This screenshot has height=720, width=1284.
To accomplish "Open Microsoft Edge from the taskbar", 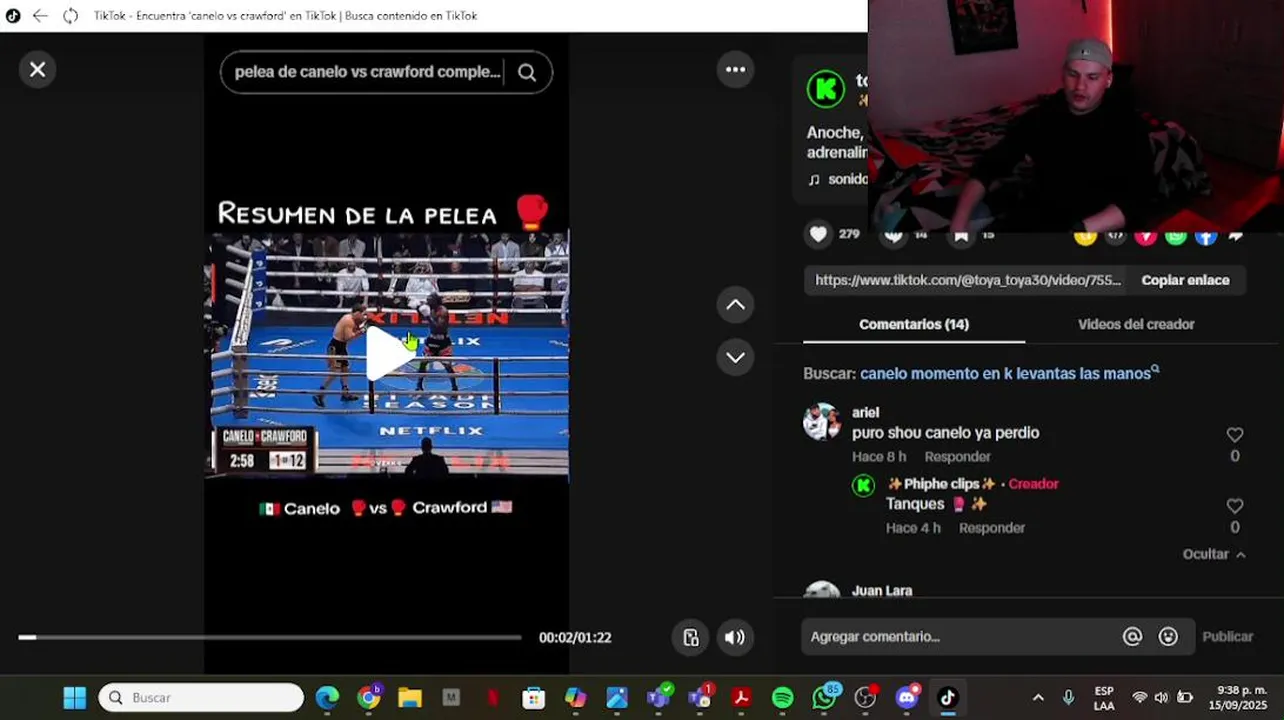I will coord(327,697).
